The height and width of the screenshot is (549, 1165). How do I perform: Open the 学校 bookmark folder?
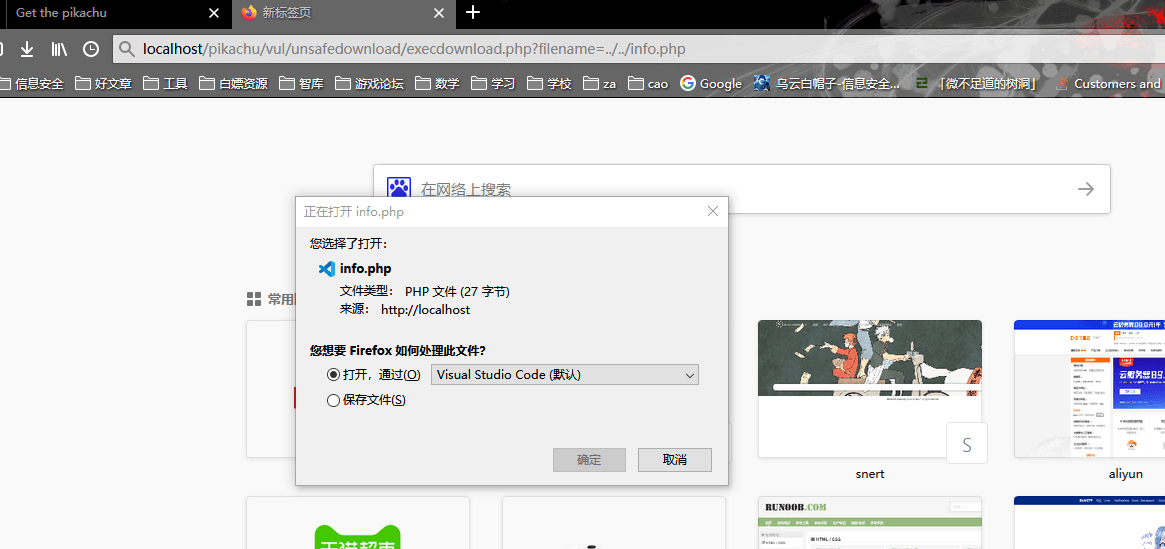click(x=549, y=83)
